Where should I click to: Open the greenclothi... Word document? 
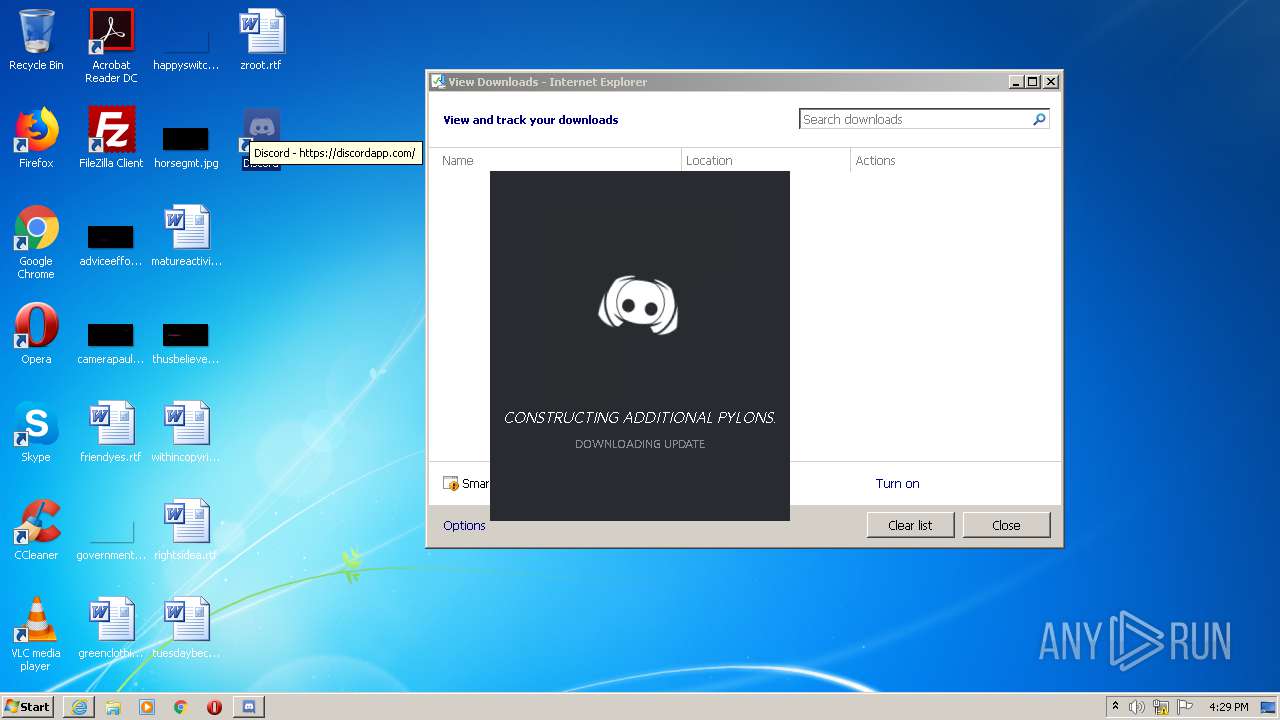click(111, 628)
